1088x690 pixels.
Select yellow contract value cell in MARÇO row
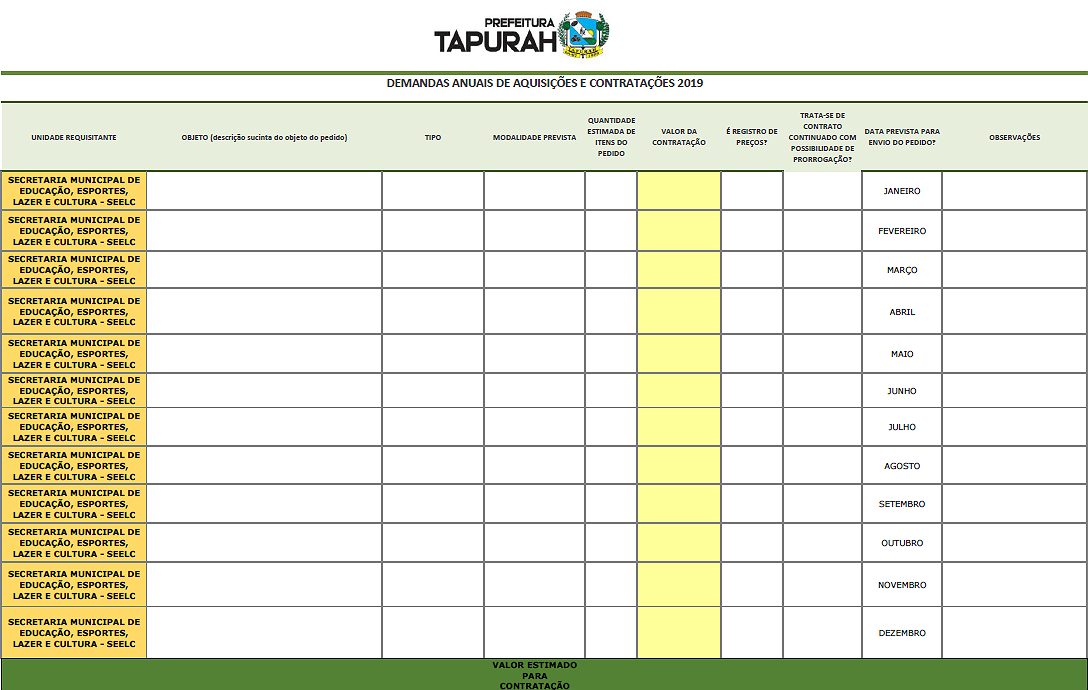(x=678, y=270)
